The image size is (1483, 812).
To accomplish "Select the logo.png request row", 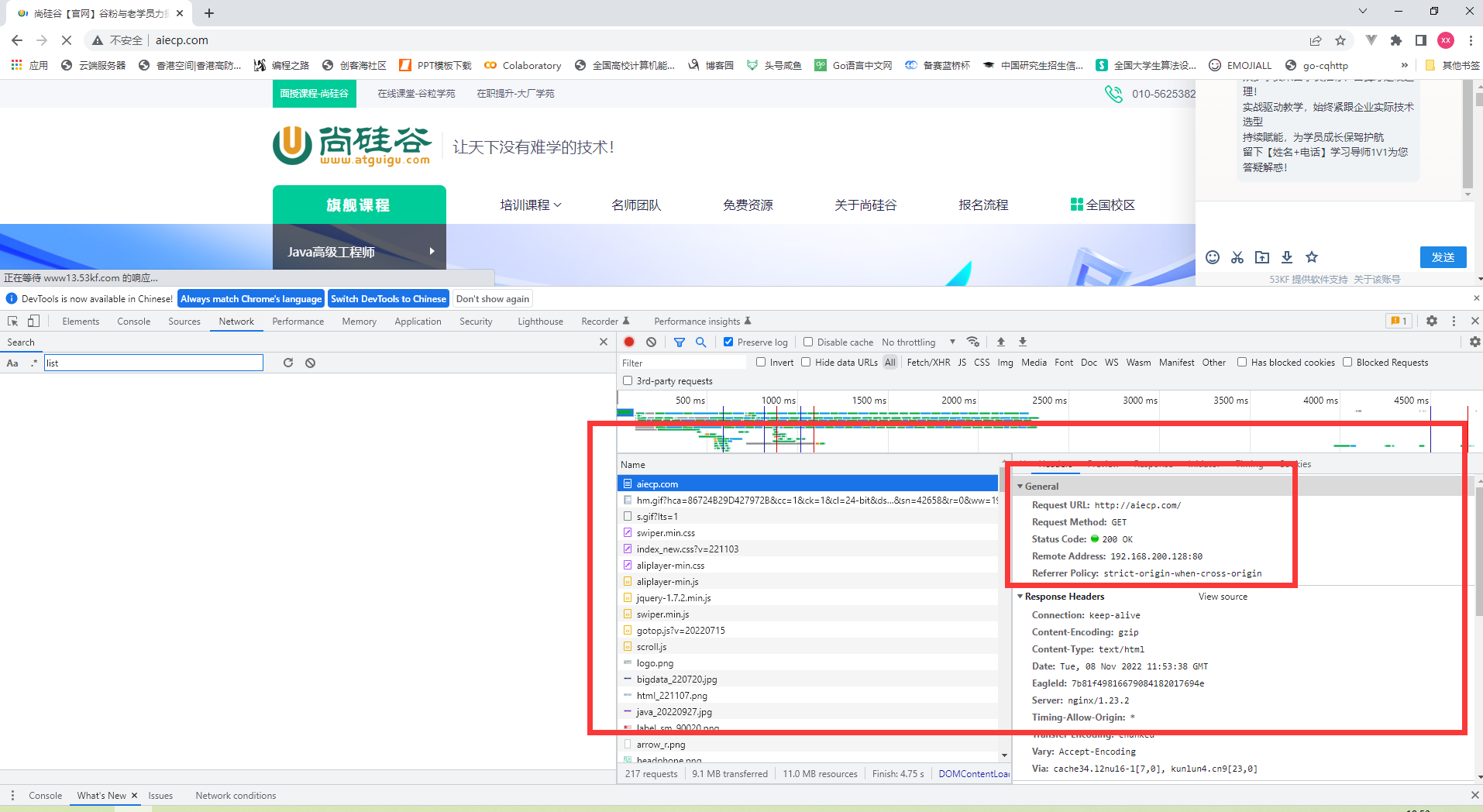I will [x=807, y=662].
